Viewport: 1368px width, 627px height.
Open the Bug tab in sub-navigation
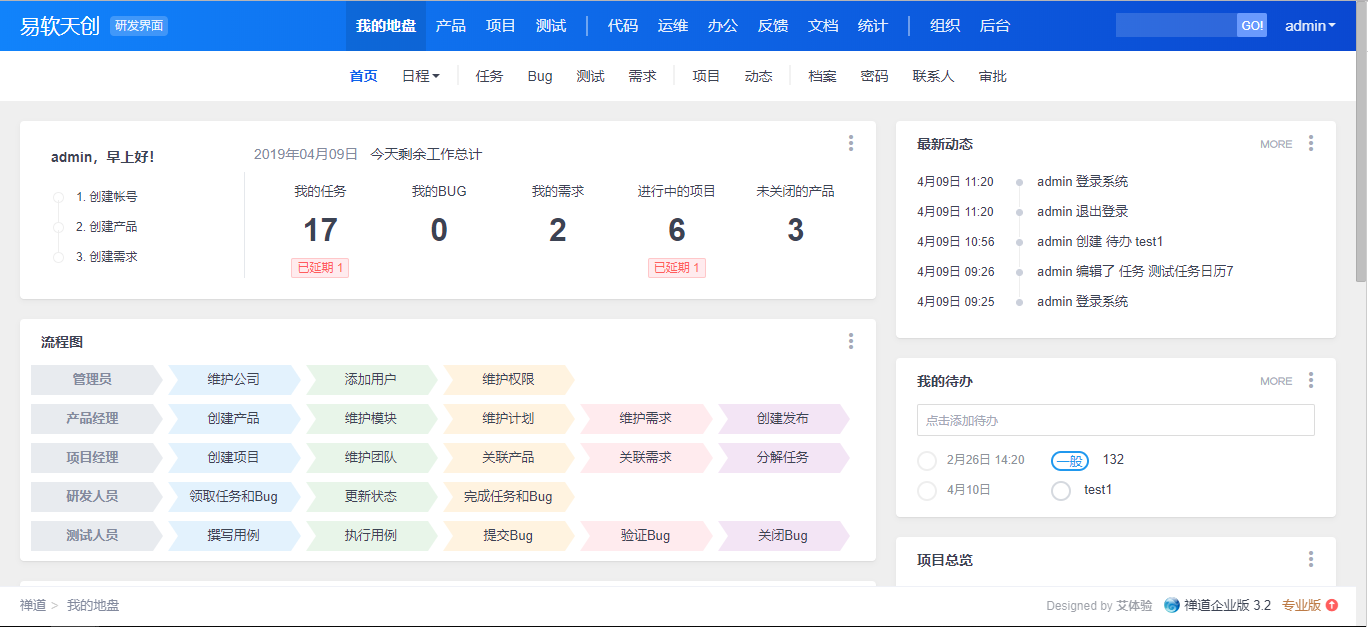(540, 76)
